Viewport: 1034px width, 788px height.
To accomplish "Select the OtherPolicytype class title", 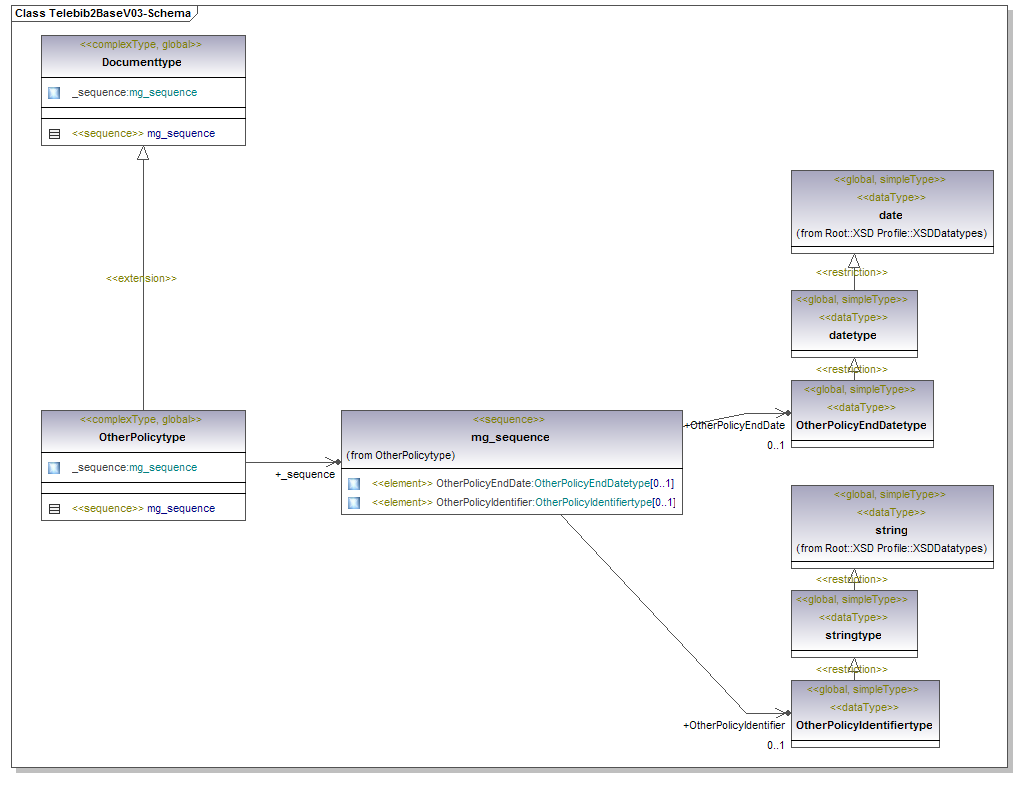I will (142, 437).
